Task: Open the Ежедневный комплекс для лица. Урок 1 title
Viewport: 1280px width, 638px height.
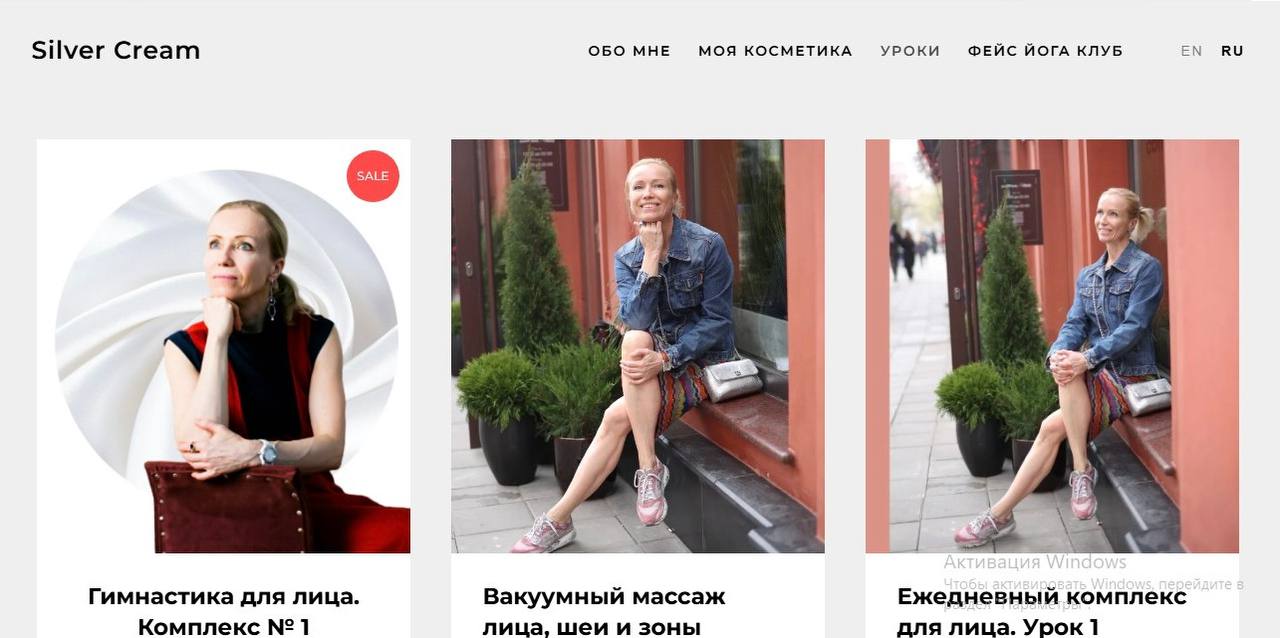Action: 1042,611
